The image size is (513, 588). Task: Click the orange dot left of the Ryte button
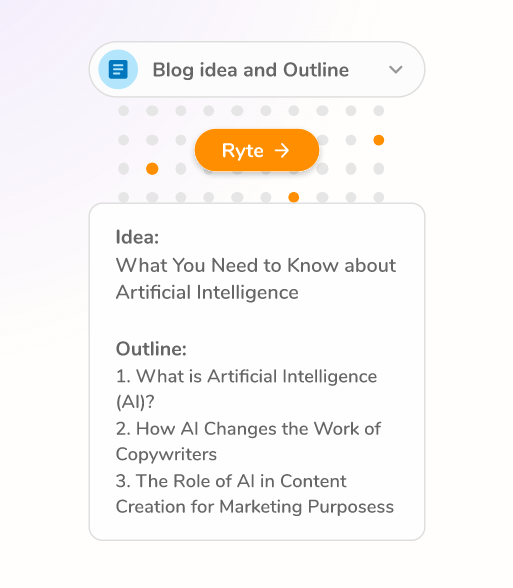(x=152, y=169)
